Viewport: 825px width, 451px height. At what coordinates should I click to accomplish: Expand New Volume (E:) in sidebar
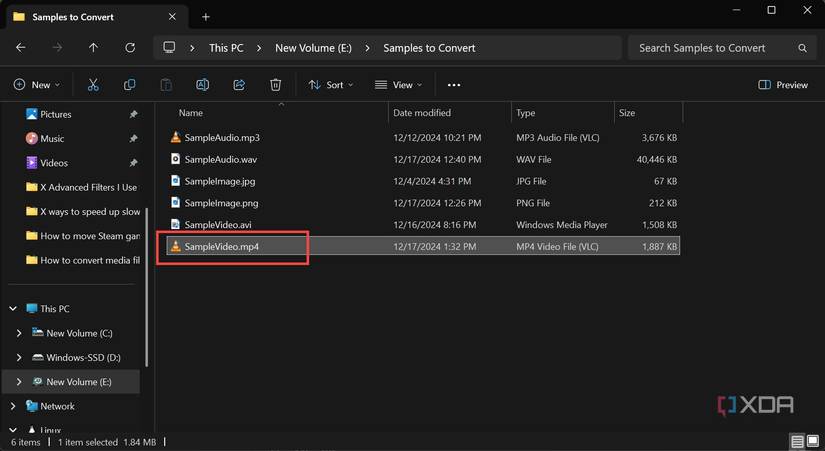(19, 382)
